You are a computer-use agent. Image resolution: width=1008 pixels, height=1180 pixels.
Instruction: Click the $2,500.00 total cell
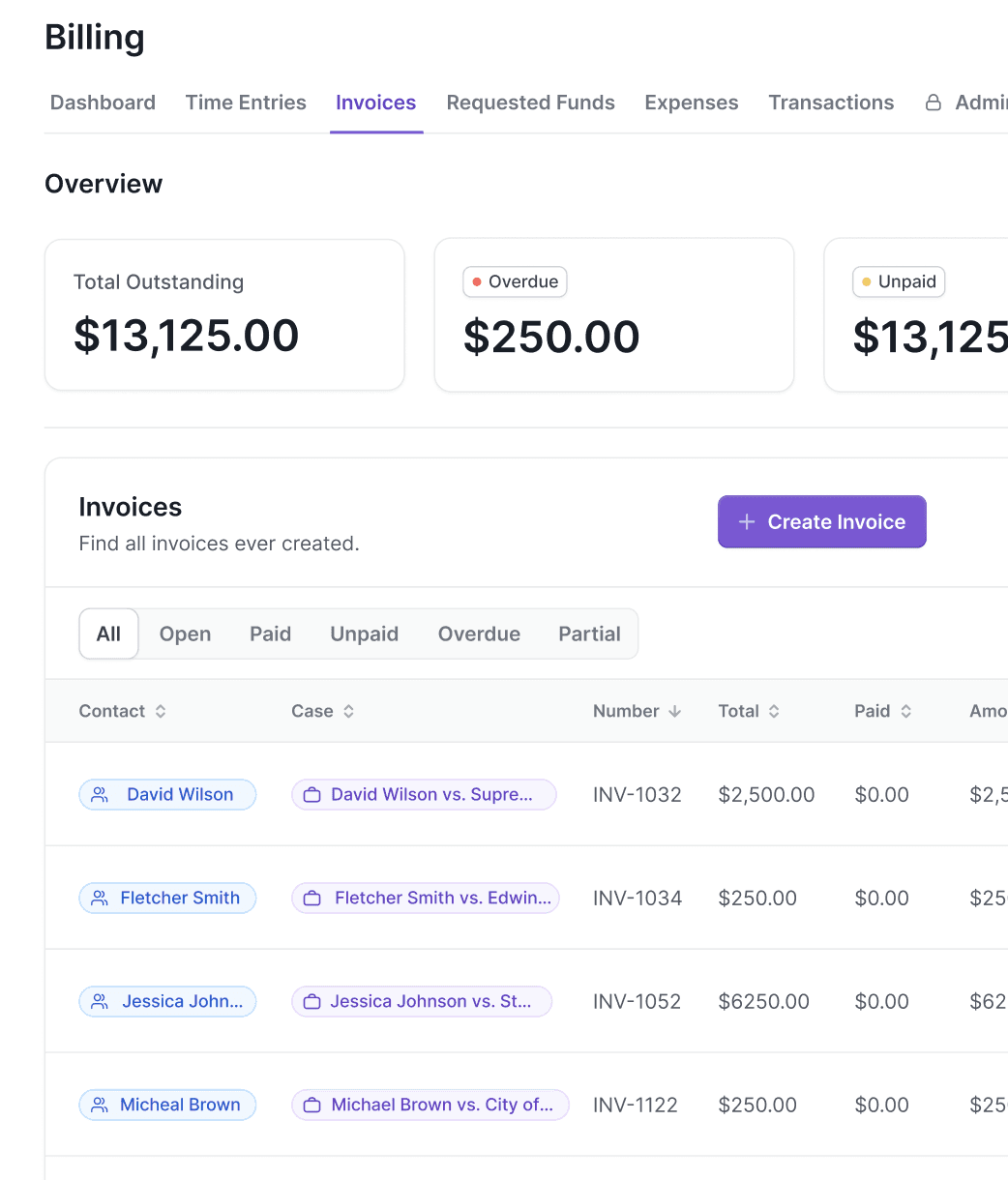(x=767, y=795)
